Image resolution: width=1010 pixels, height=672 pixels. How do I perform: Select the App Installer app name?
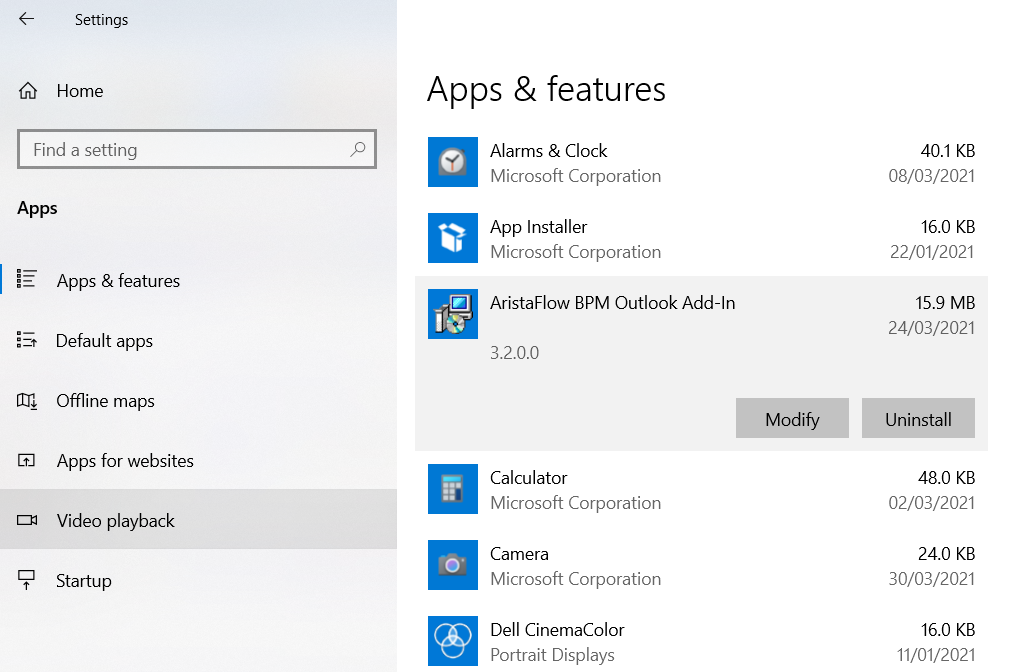click(x=538, y=227)
